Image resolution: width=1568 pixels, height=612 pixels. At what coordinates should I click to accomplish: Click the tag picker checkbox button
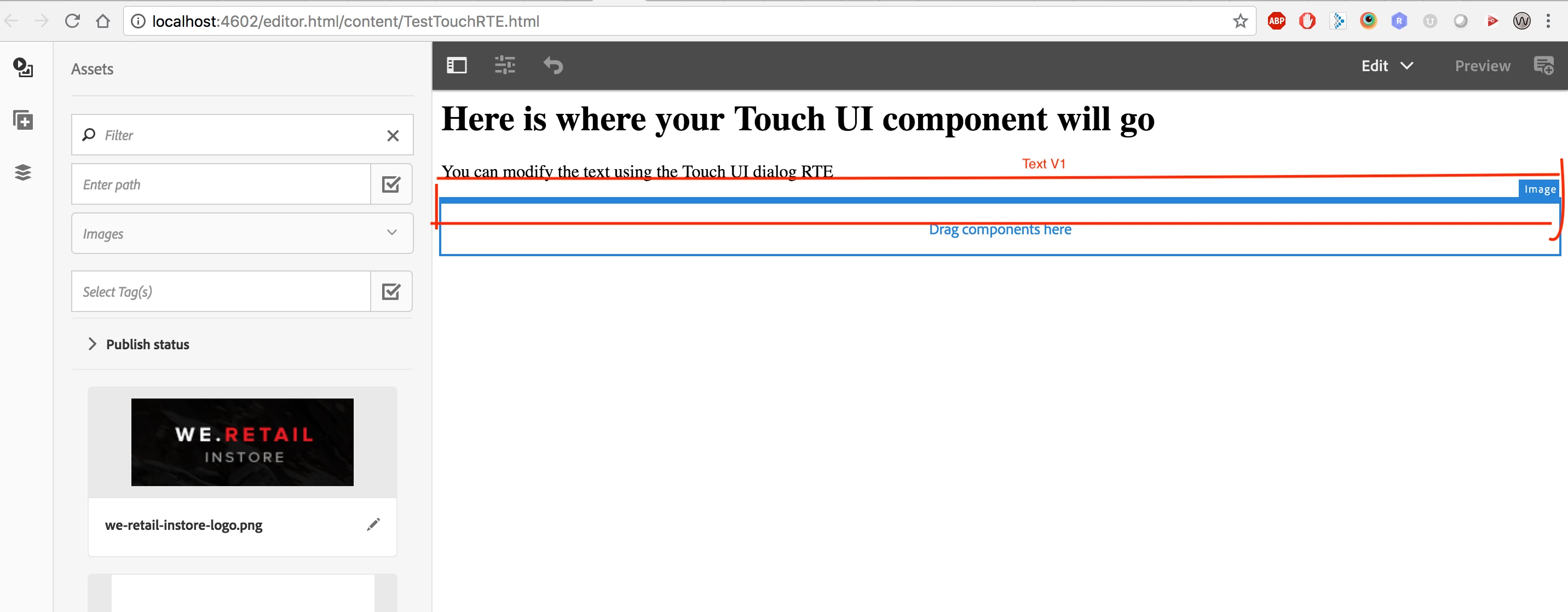[x=391, y=291]
